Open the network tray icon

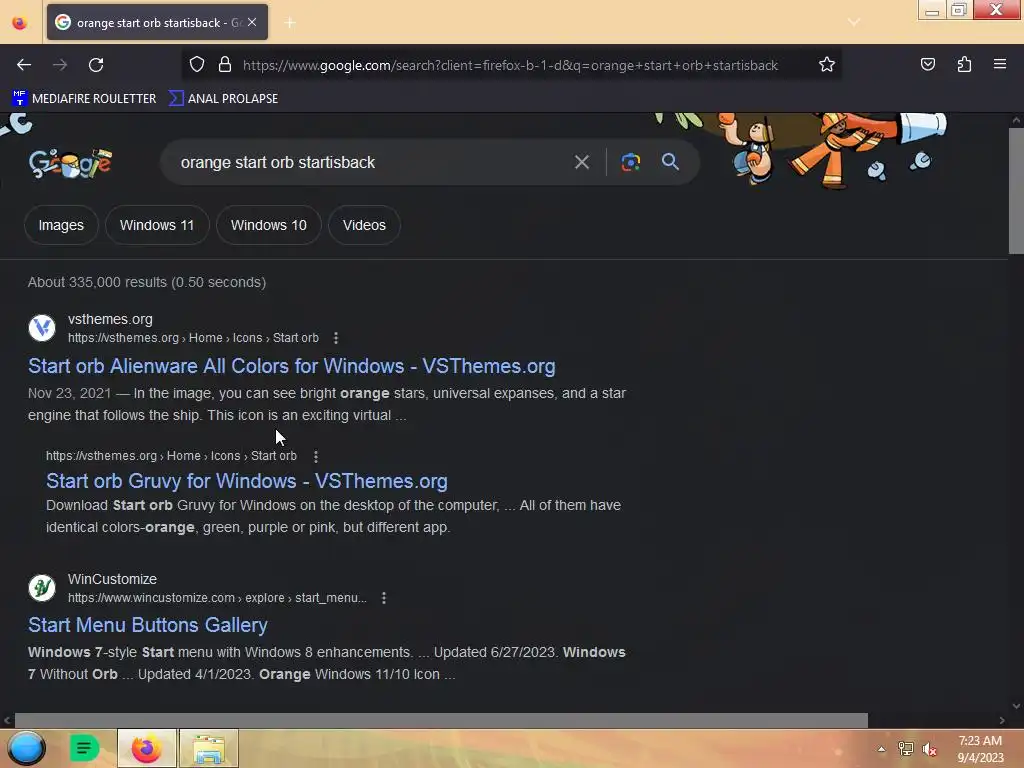point(906,749)
